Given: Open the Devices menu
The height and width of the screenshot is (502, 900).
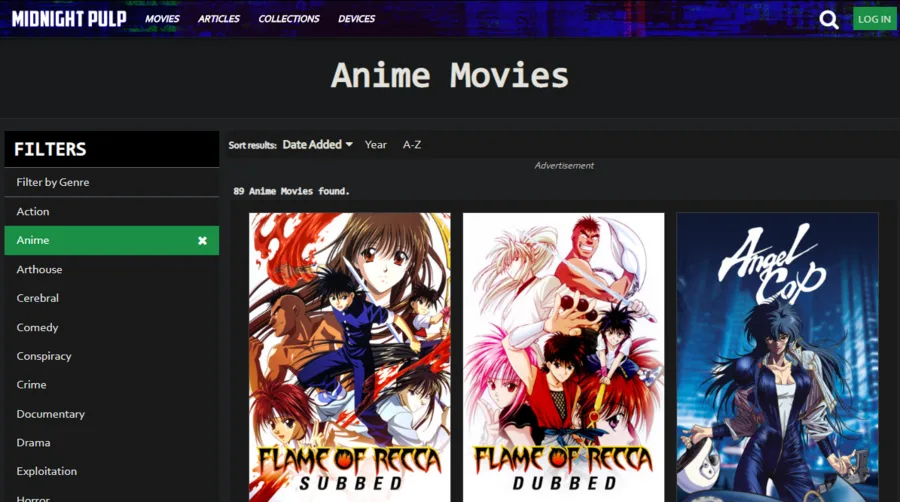Looking at the screenshot, I should (x=356, y=19).
